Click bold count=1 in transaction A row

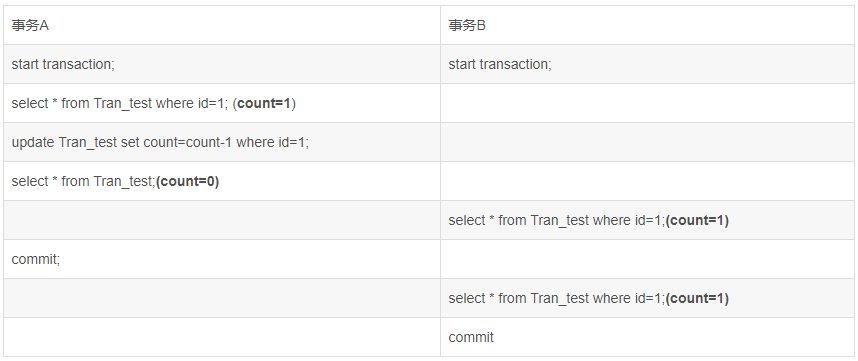click(264, 103)
